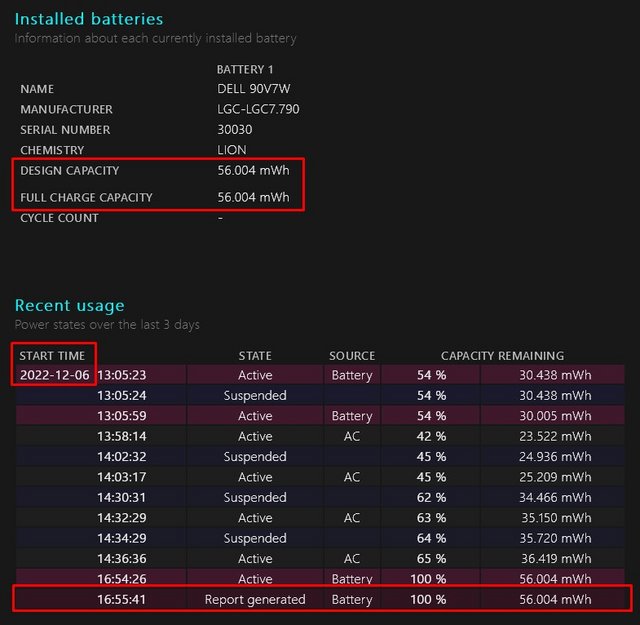
Task: Select capacity '23.522 mWh'
Action: click(x=555, y=436)
